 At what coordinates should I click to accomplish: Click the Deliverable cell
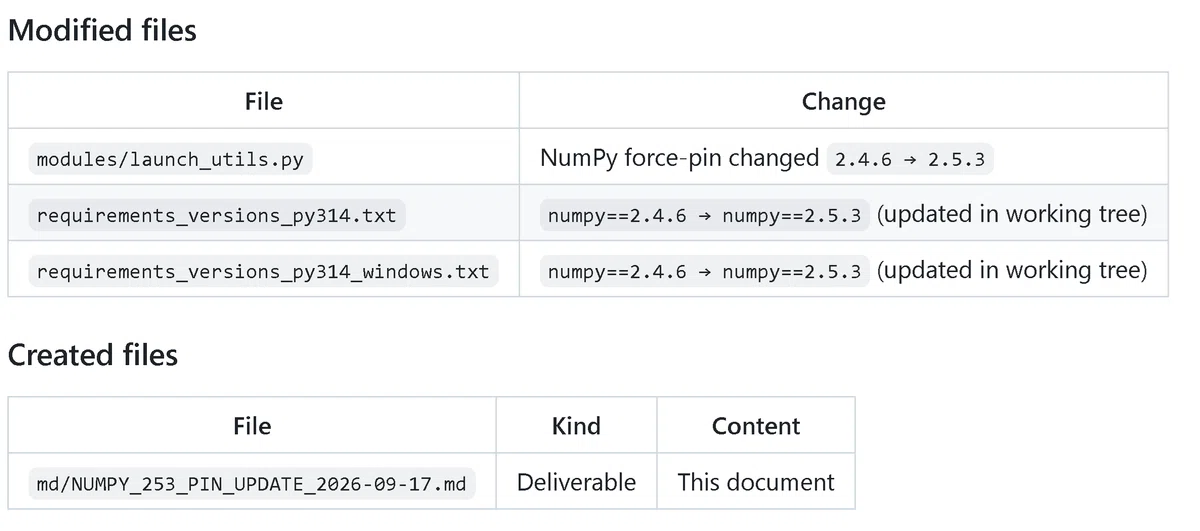[576, 482]
